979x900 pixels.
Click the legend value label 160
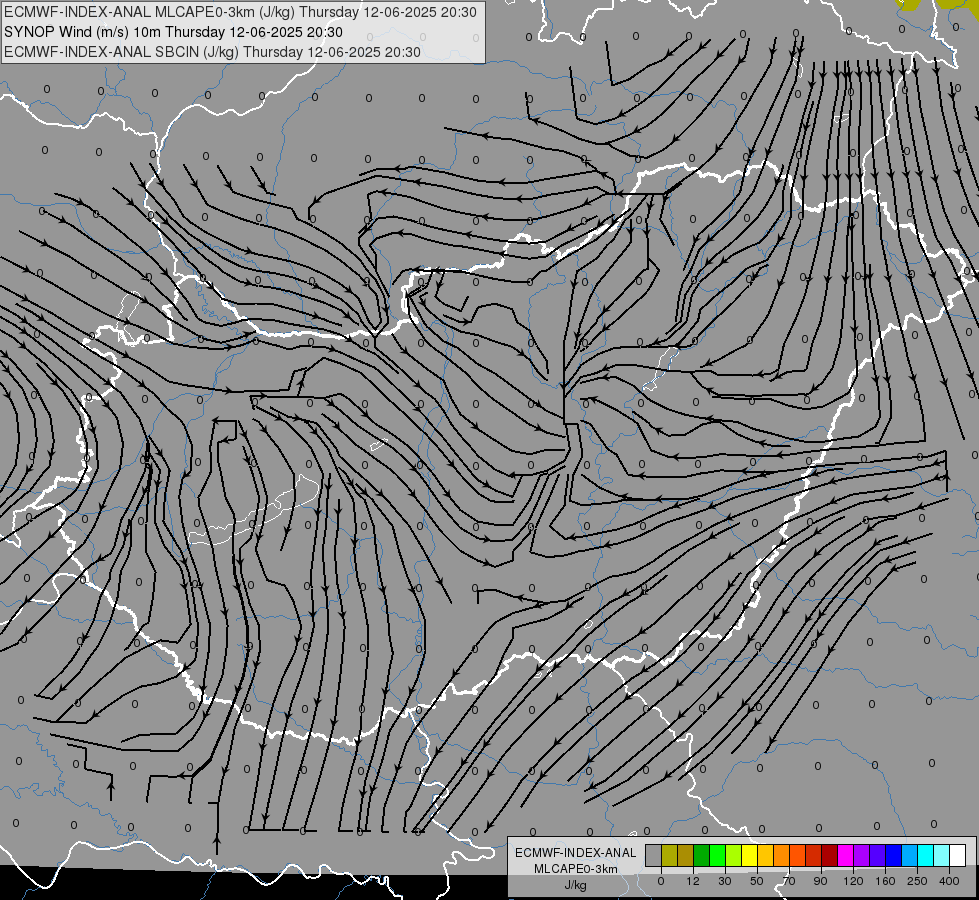click(x=885, y=881)
